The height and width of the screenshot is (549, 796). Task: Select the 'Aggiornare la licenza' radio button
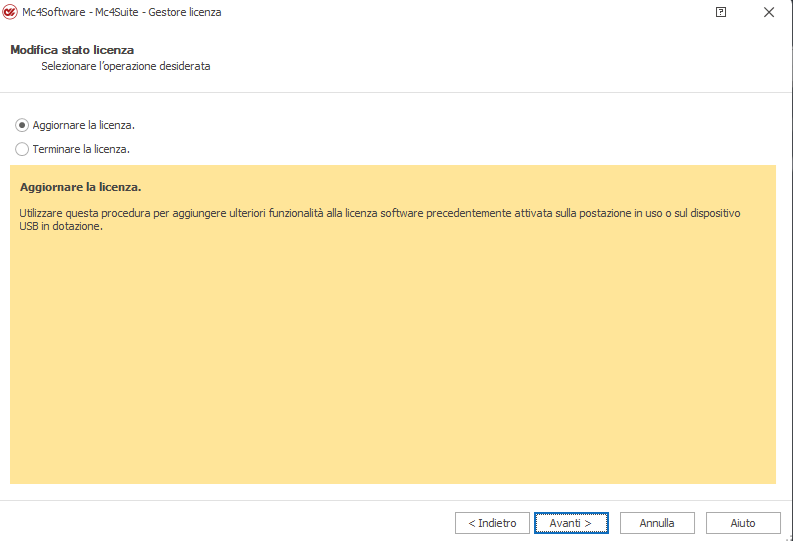(x=22, y=125)
